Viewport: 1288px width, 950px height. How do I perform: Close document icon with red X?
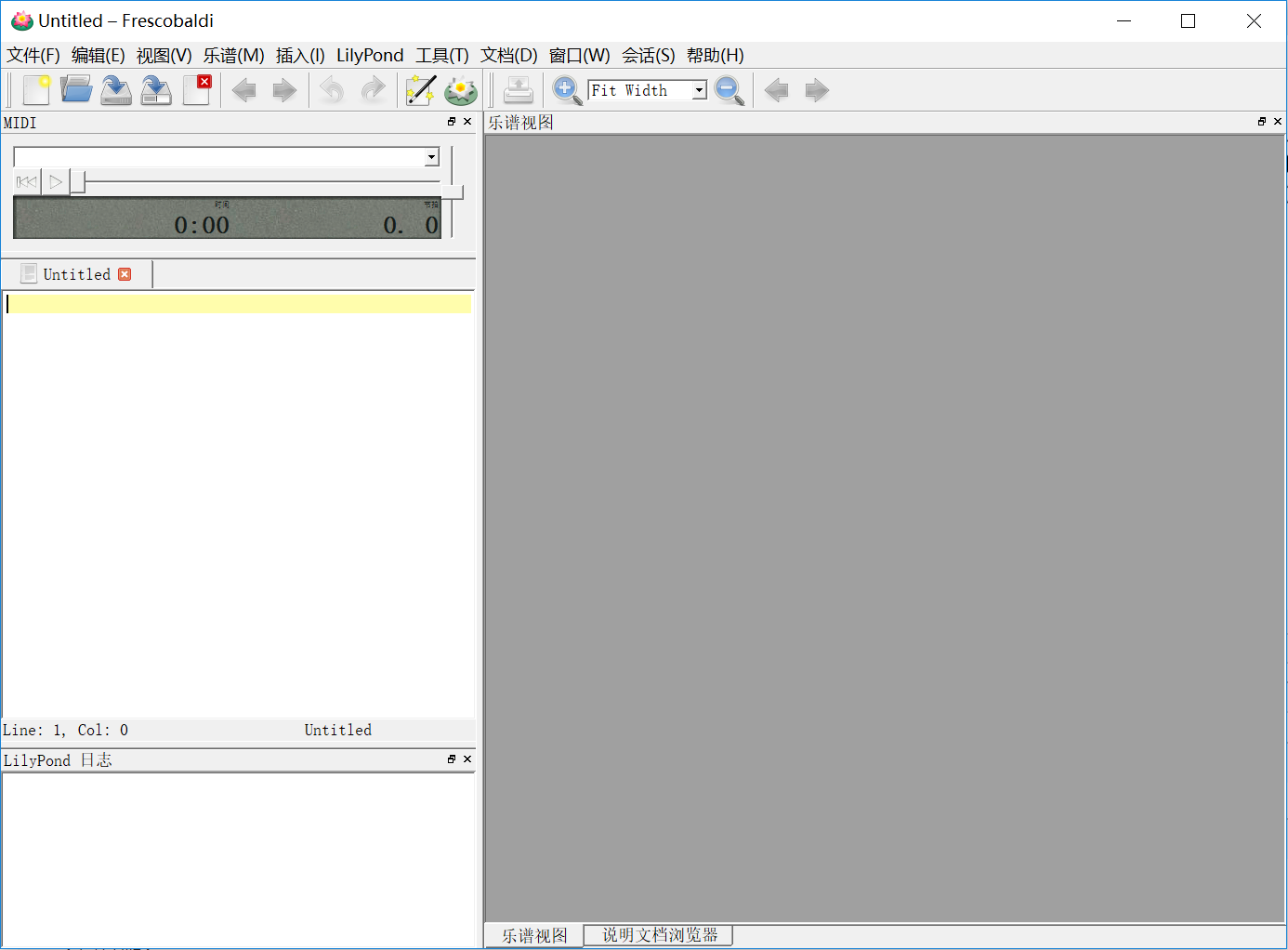196,90
